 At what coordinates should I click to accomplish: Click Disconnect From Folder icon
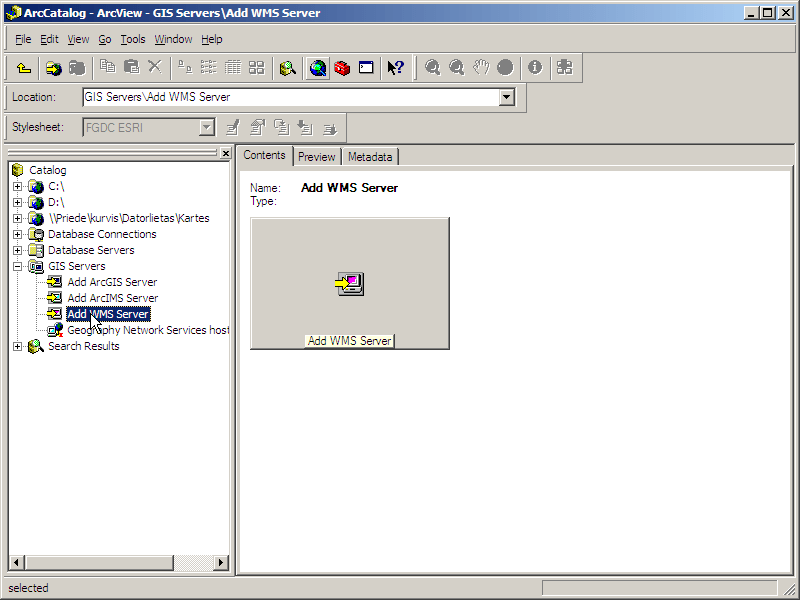pos(77,67)
